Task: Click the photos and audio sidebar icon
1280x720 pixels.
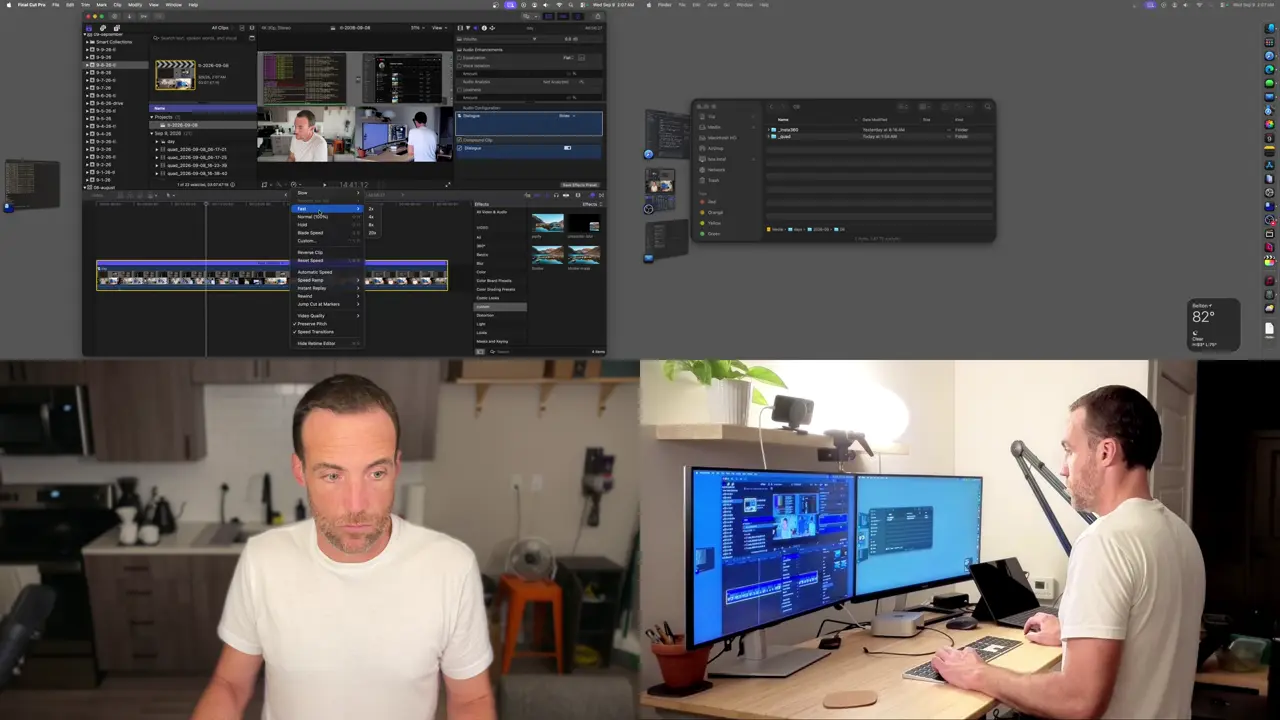Action: click(103, 28)
